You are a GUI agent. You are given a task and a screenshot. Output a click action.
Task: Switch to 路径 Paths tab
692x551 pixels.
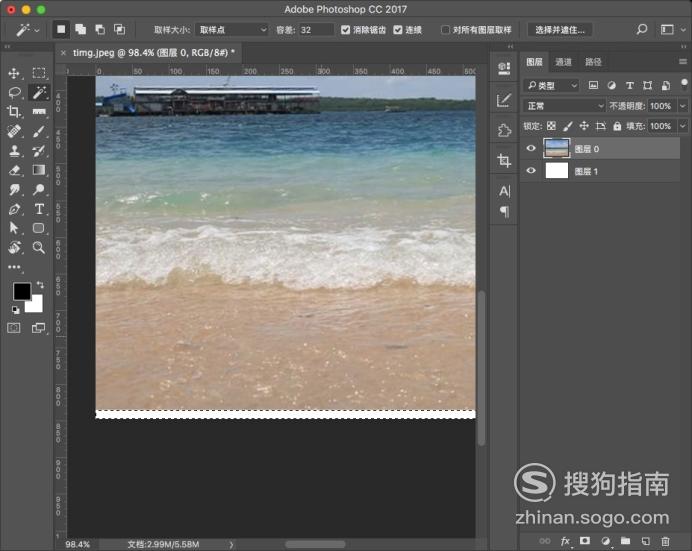(x=593, y=62)
